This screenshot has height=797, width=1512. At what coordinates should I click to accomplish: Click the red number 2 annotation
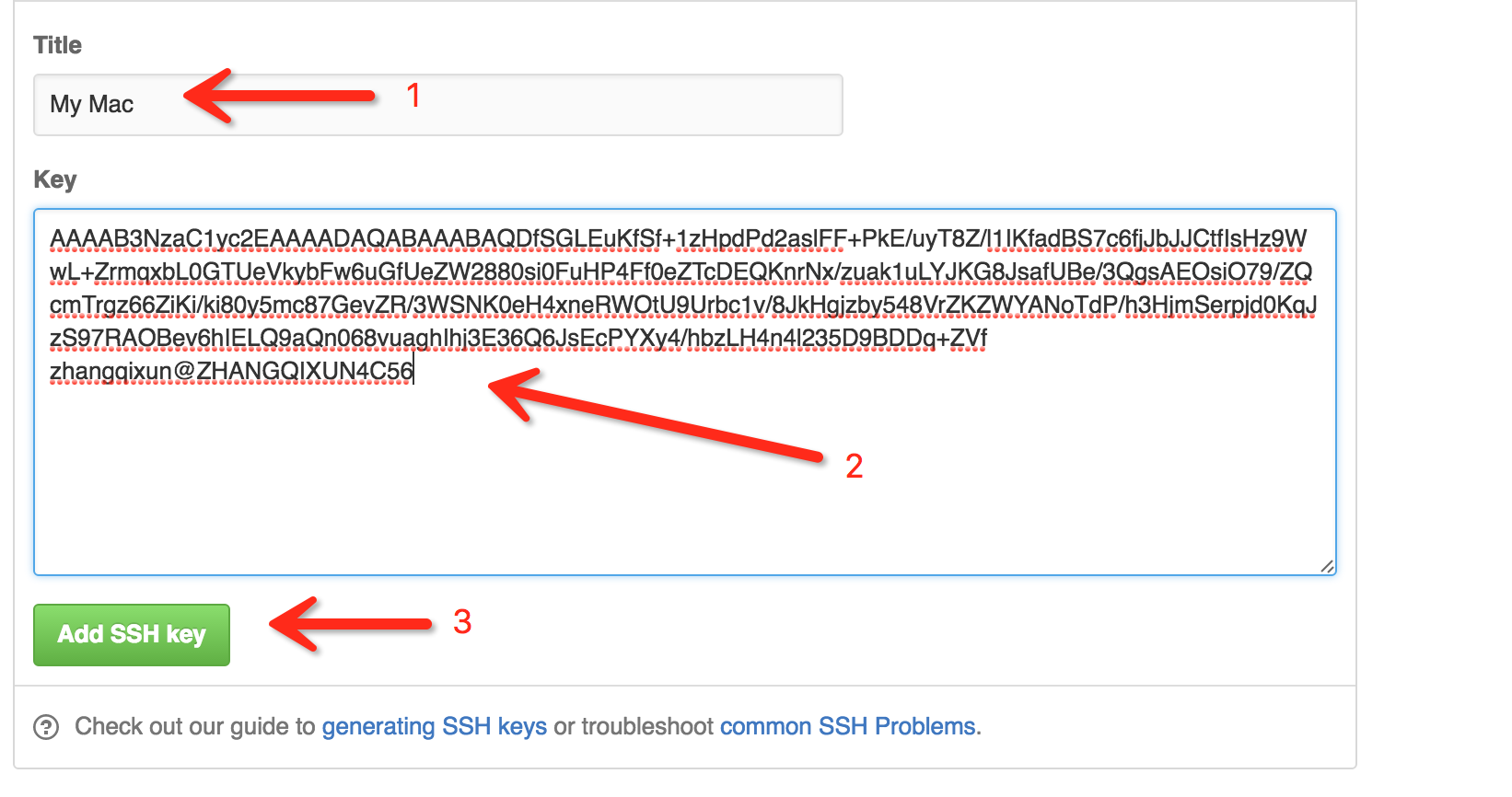[854, 466]
